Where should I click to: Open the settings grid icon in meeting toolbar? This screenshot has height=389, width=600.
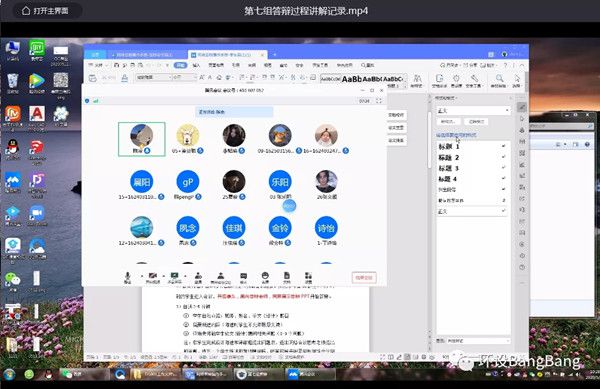point(308,277)
